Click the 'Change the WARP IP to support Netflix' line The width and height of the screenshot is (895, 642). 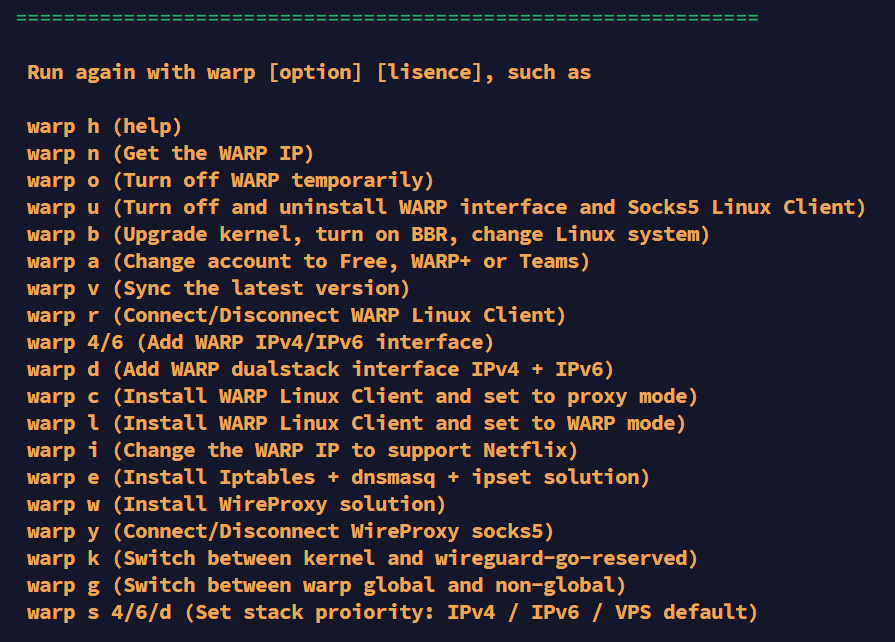302,450
